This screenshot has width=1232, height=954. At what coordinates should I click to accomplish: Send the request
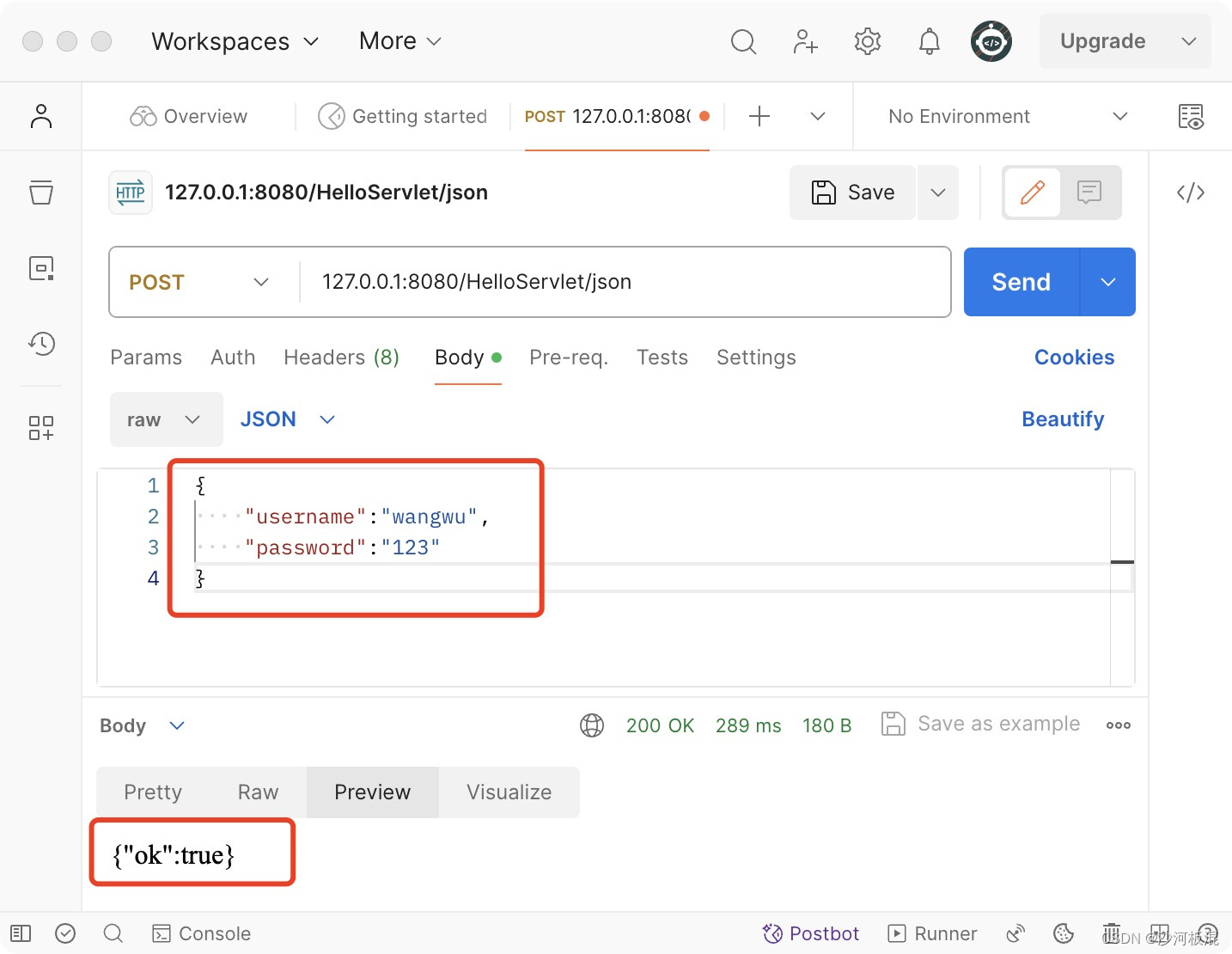1020,282
